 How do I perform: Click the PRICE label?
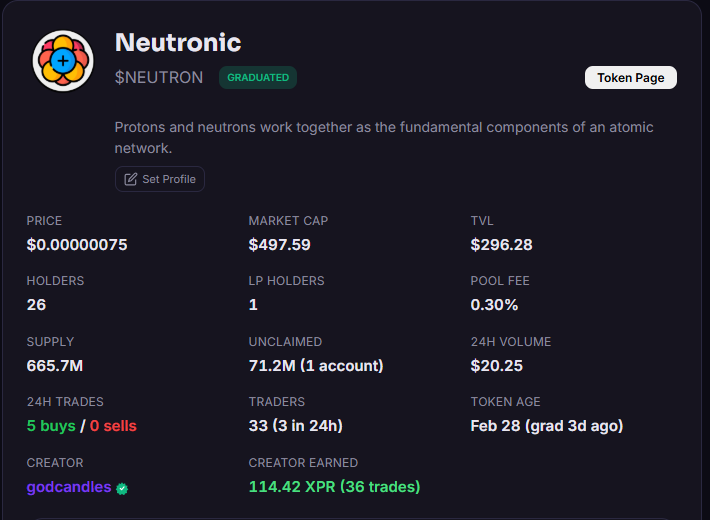(x=44, y=221)
